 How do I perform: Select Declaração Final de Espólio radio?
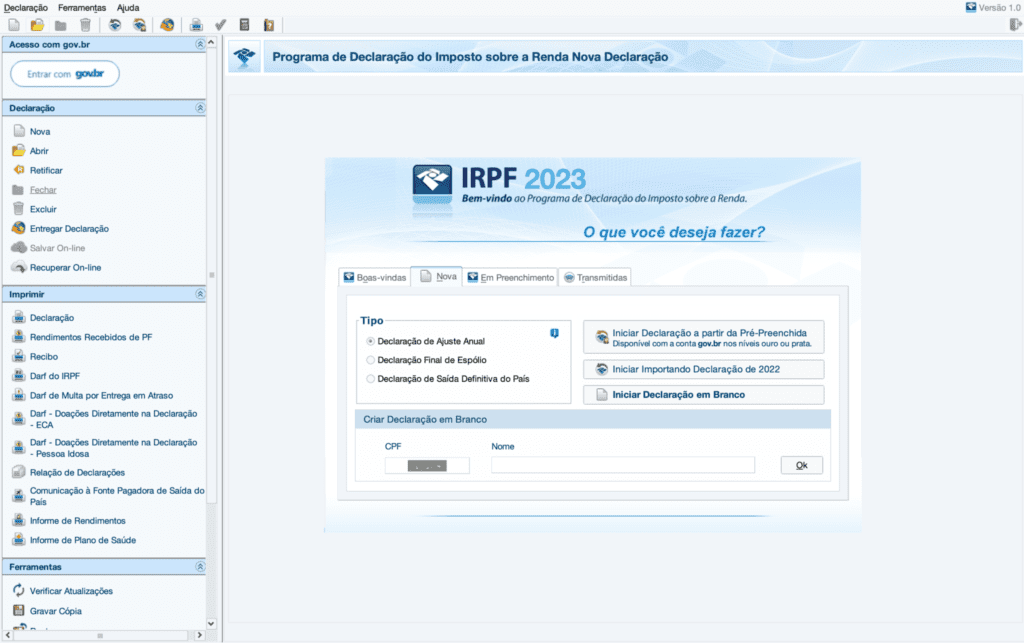370,360
